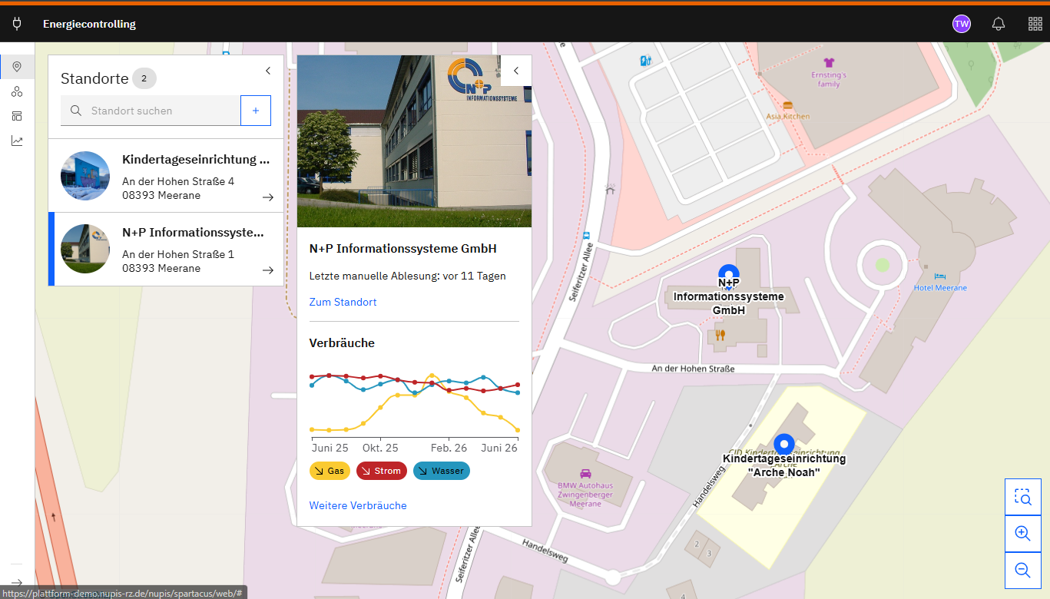Click N+P Informationssysteme GmbH card heading
Image resolution: width=1050 pixels, height=599 pixels.
tap(403, 248)
